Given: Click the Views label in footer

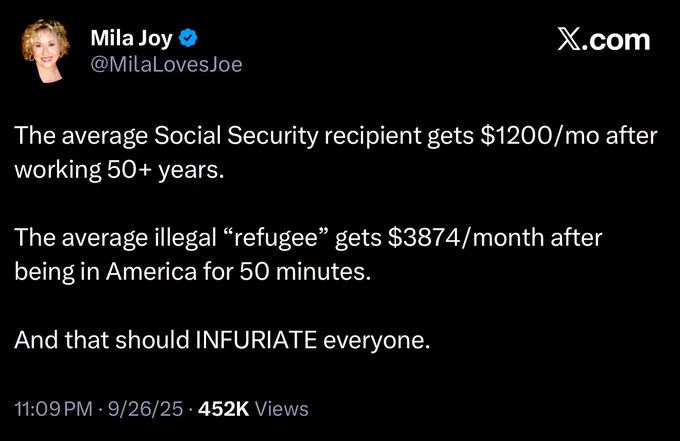Looking at the screenshot, I should click(281, 409).
